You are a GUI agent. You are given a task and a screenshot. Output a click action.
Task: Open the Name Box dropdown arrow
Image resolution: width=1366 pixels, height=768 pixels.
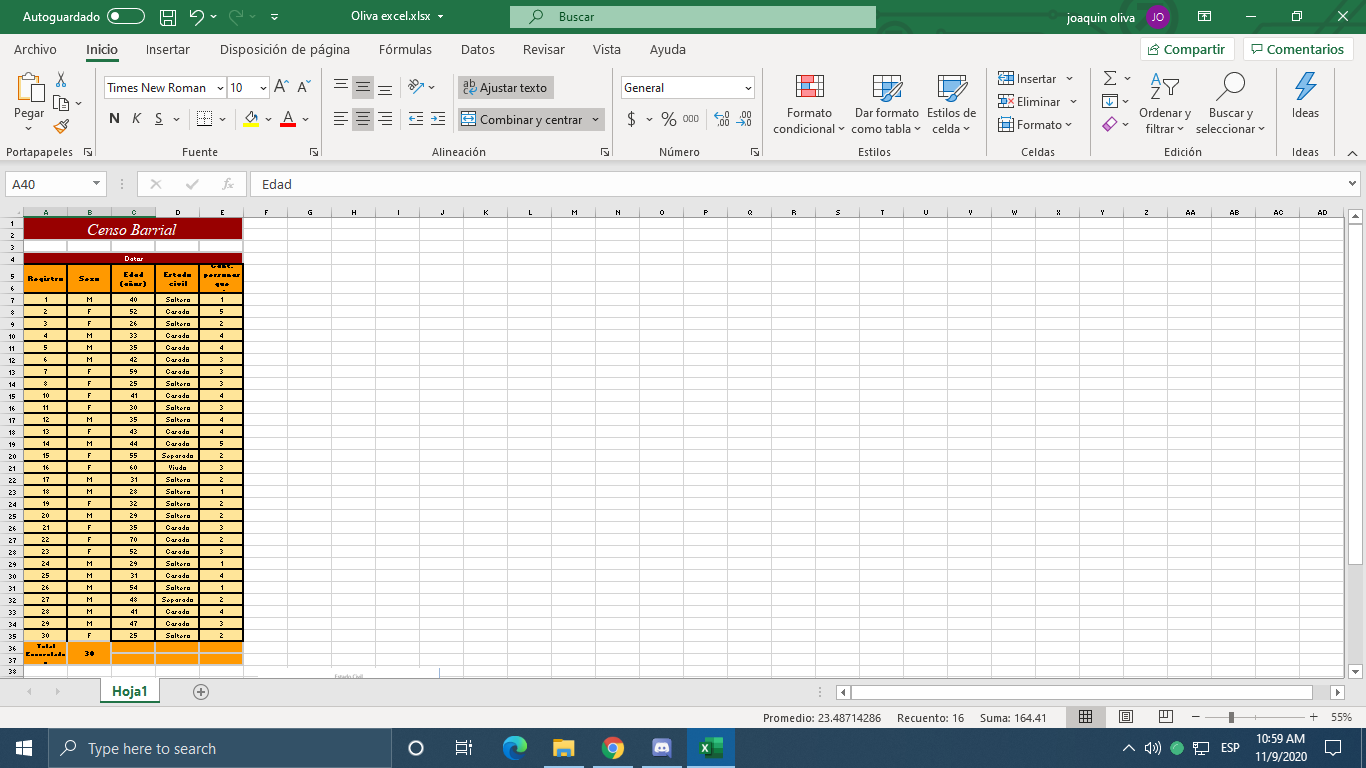[x=96, y=184]
